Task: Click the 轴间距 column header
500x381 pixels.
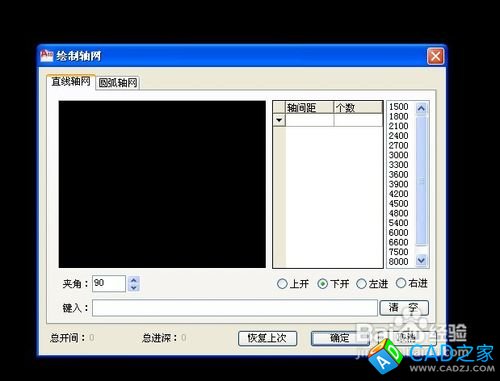Action: 309,108
